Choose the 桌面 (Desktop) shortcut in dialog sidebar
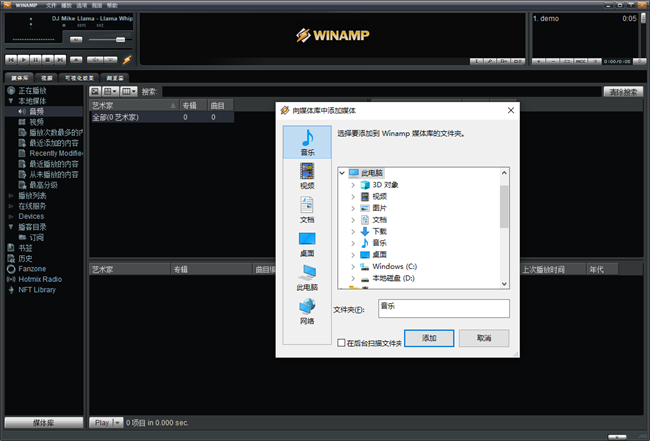The image size is (650, 441). click(307, 243)
